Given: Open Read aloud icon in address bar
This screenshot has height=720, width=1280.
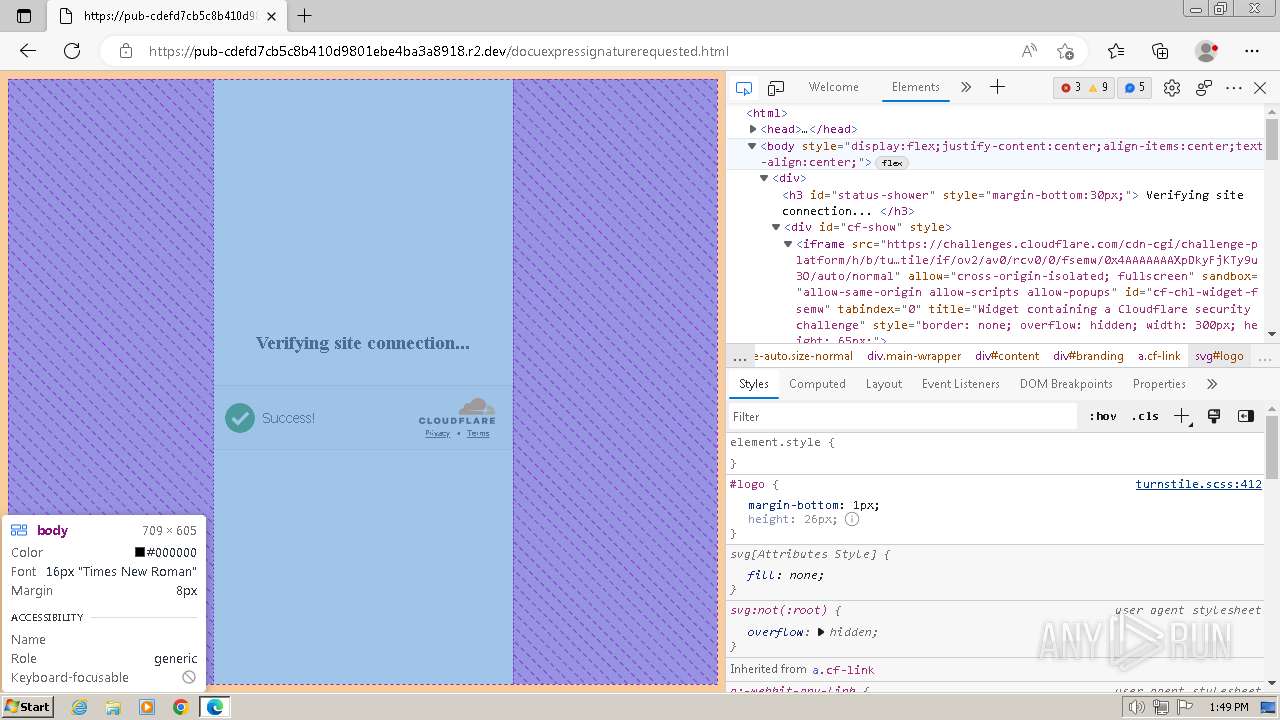Looking at the screenshot, I should (x=1029, y=51).
